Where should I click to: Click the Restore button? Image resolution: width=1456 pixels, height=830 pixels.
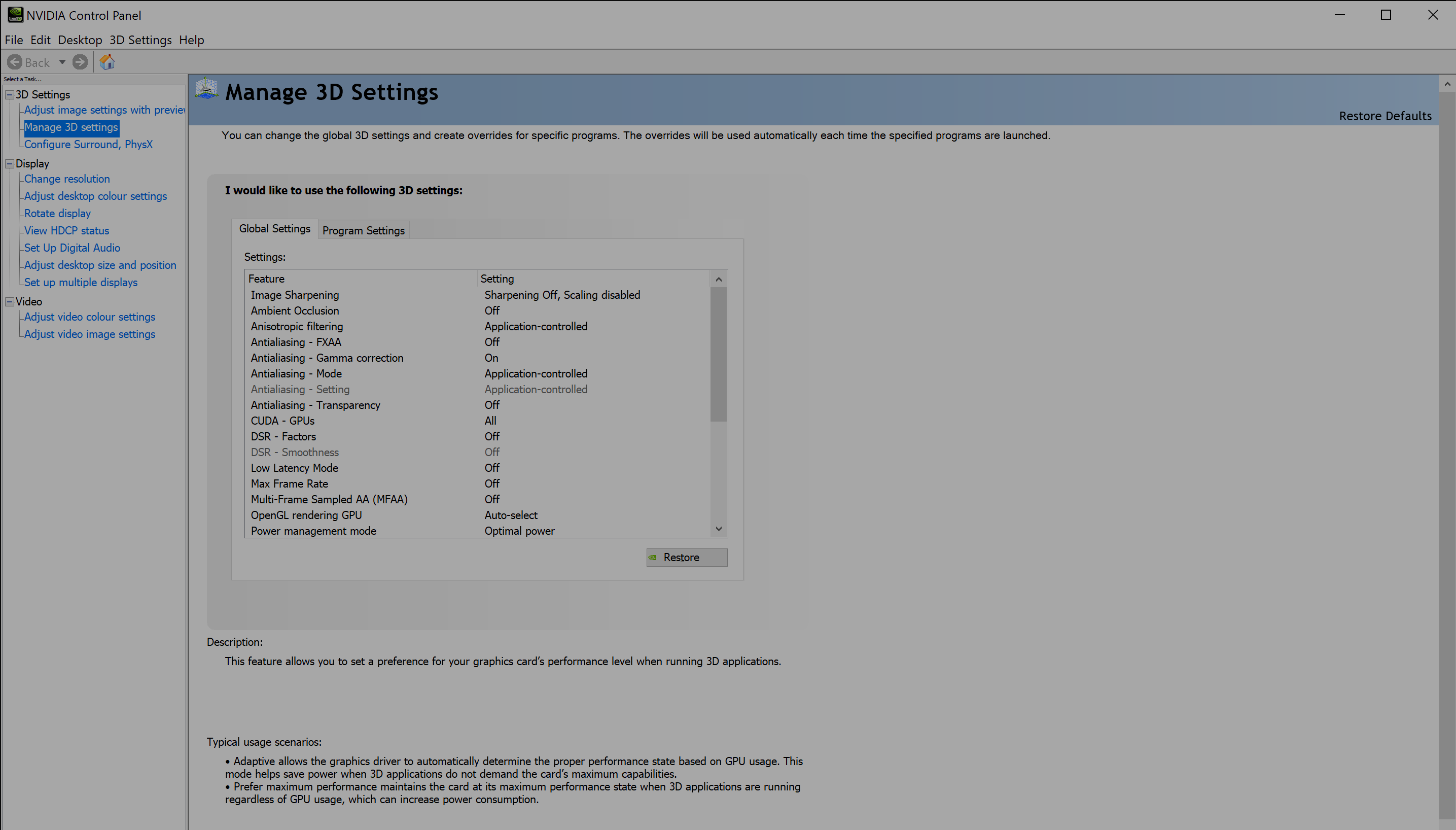click(687, 557)
